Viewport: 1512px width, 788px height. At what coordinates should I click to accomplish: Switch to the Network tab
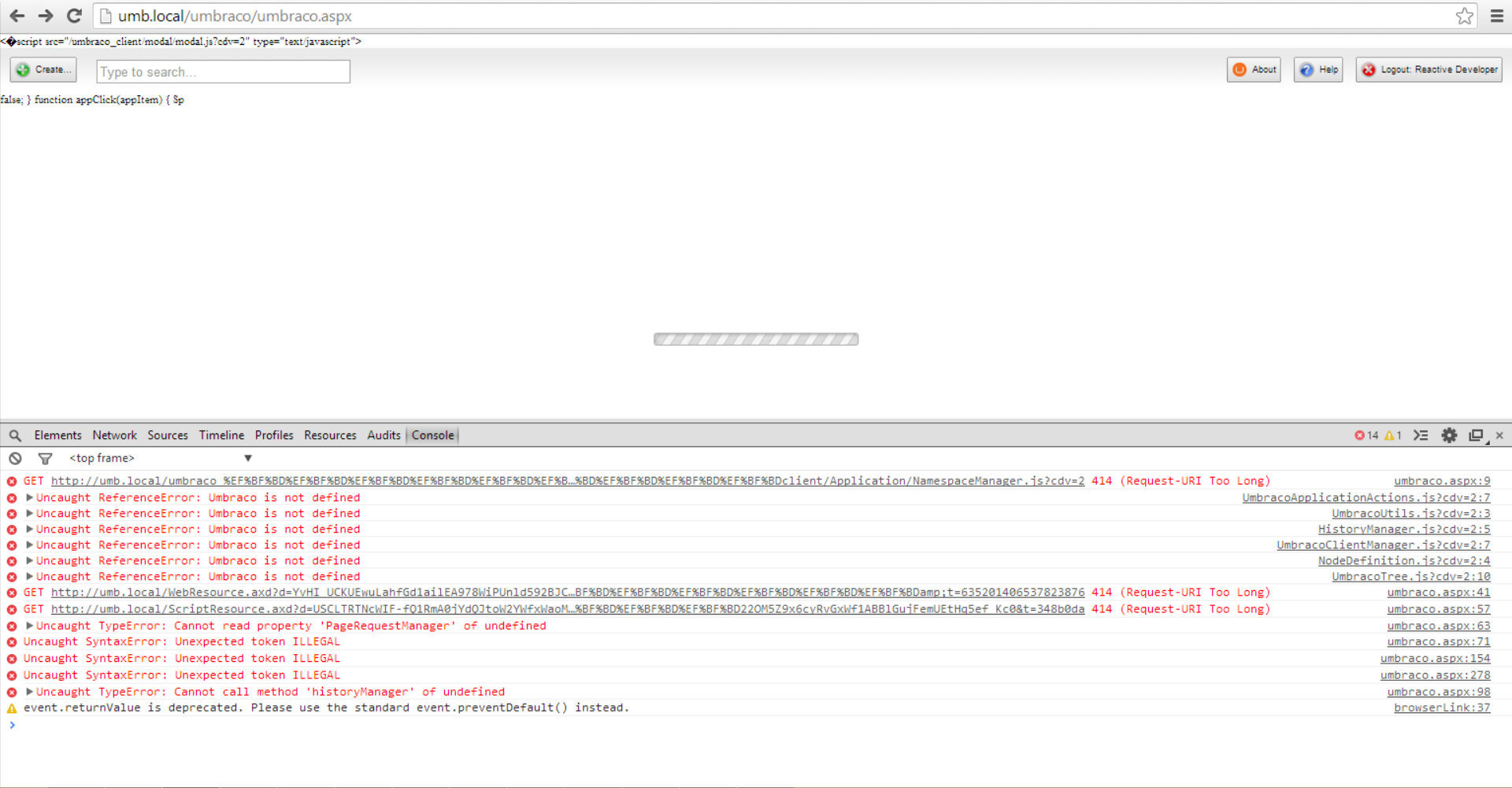pos(114,435)
